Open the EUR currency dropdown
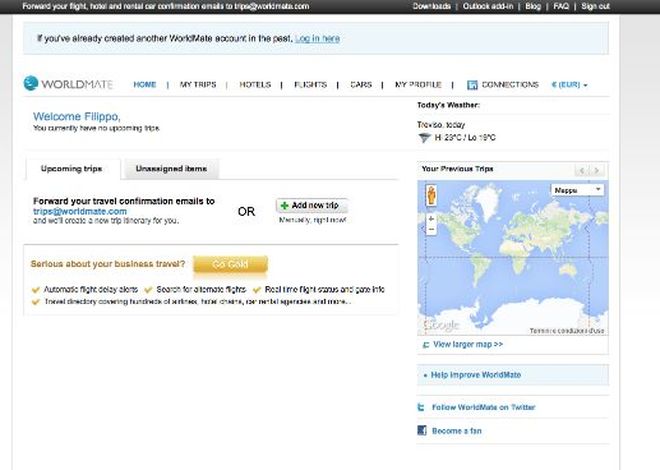 (570, 85)
